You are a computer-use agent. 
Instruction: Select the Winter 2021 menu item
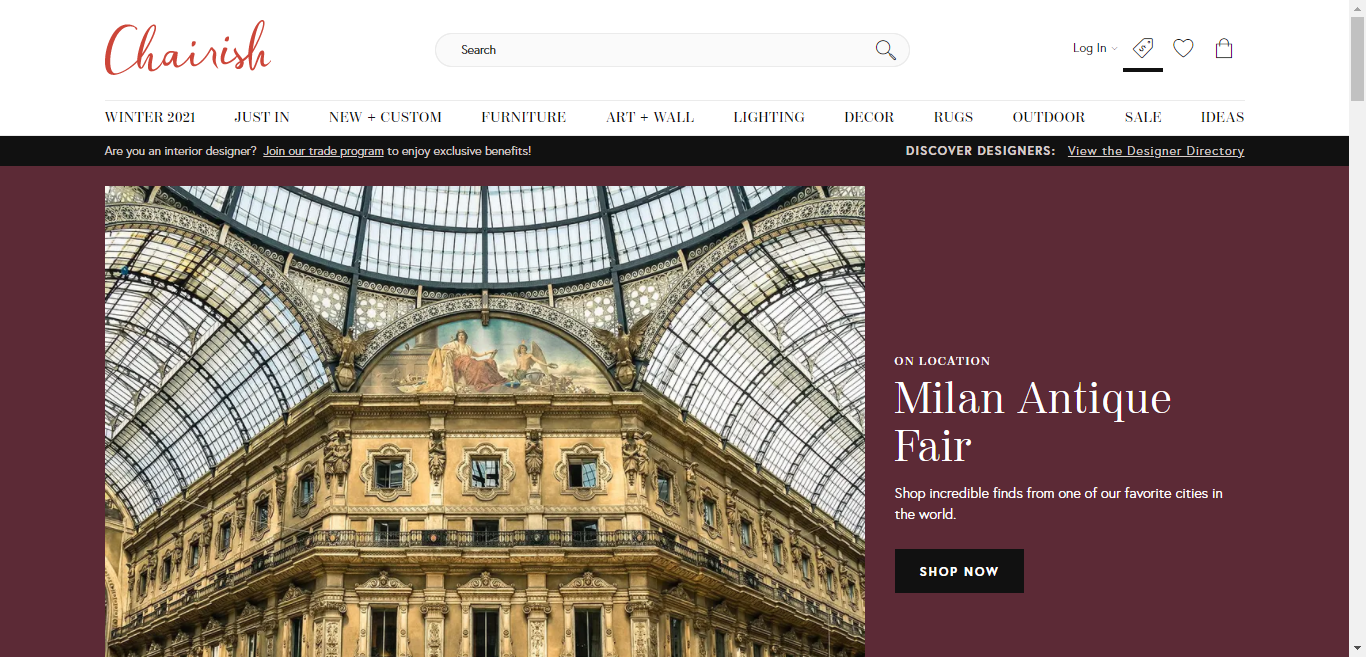tap(150, 117)
